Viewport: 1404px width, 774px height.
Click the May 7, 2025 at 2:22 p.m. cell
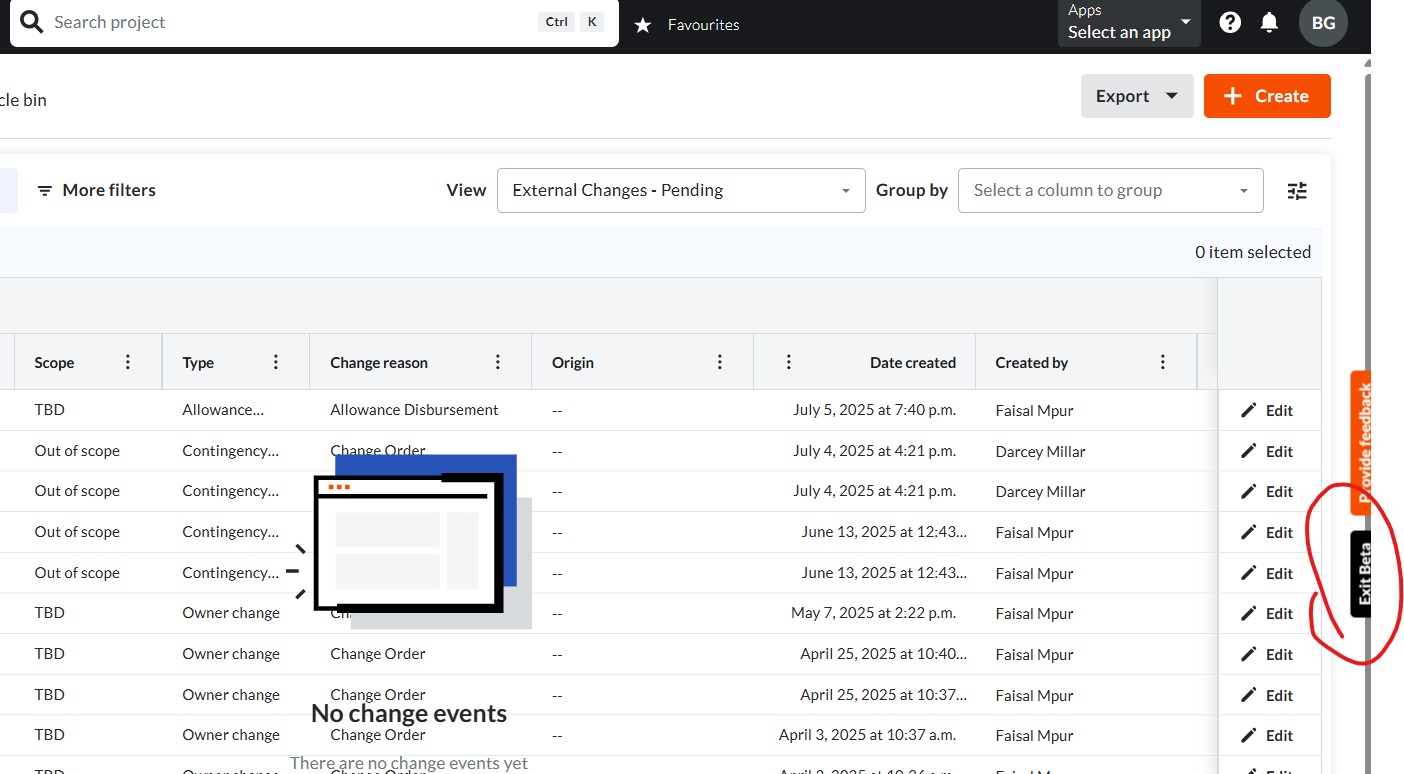tap(873, 613)
